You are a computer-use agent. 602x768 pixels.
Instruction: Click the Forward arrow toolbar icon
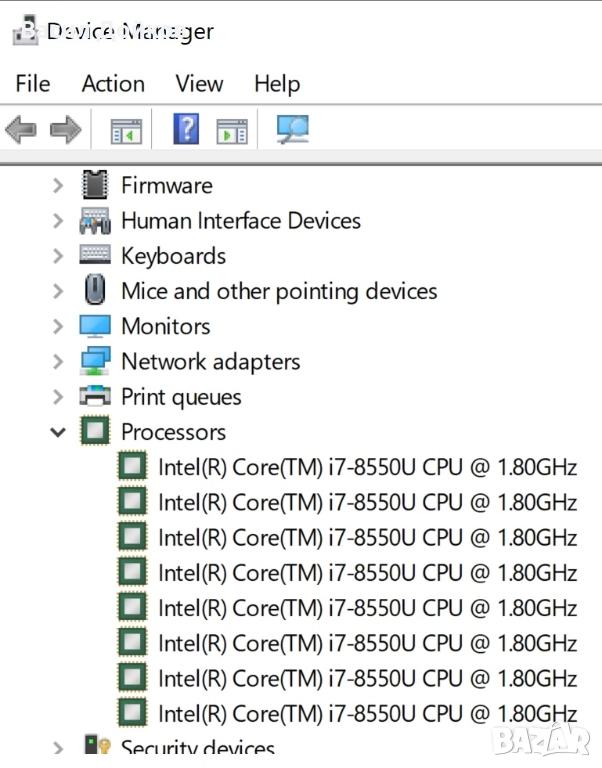pos(66,129)
